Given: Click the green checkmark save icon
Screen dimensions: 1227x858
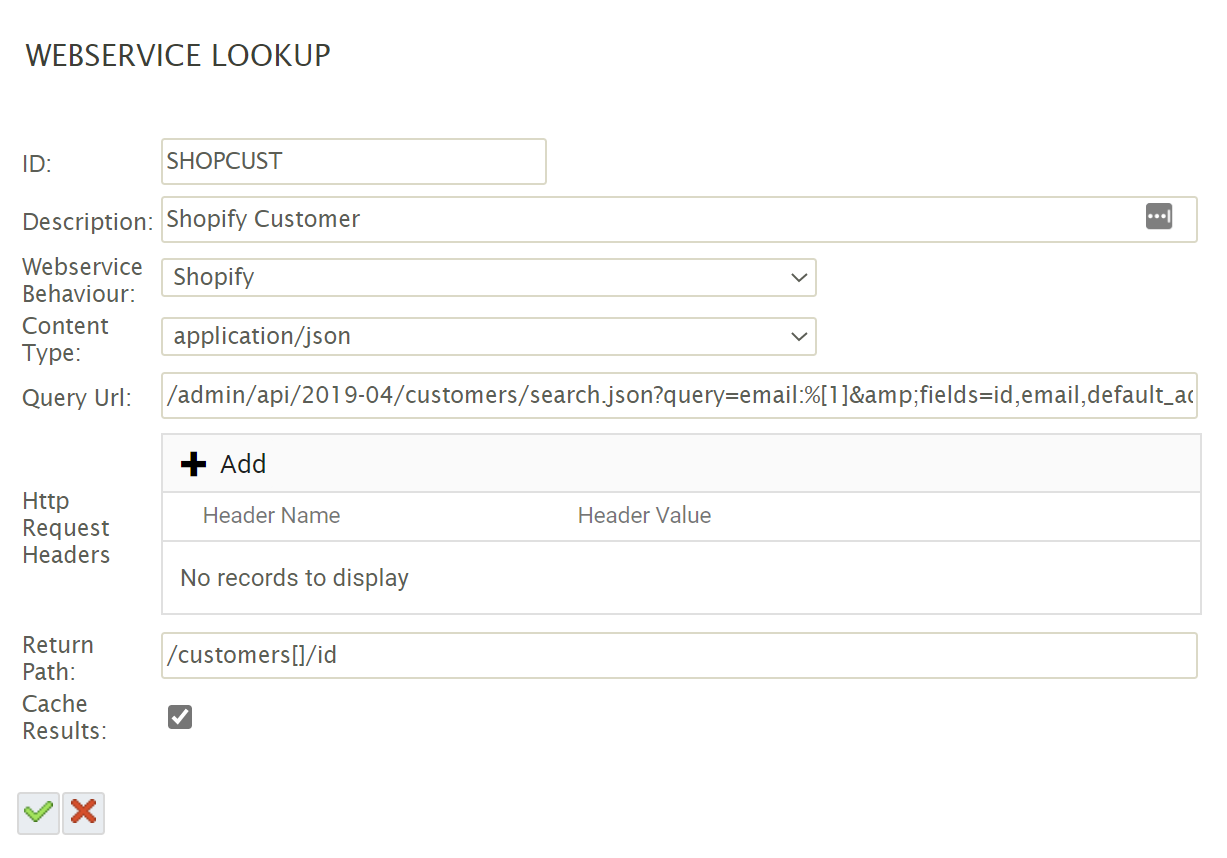Looking at the screenshot, I should click(x=38, y=813).
